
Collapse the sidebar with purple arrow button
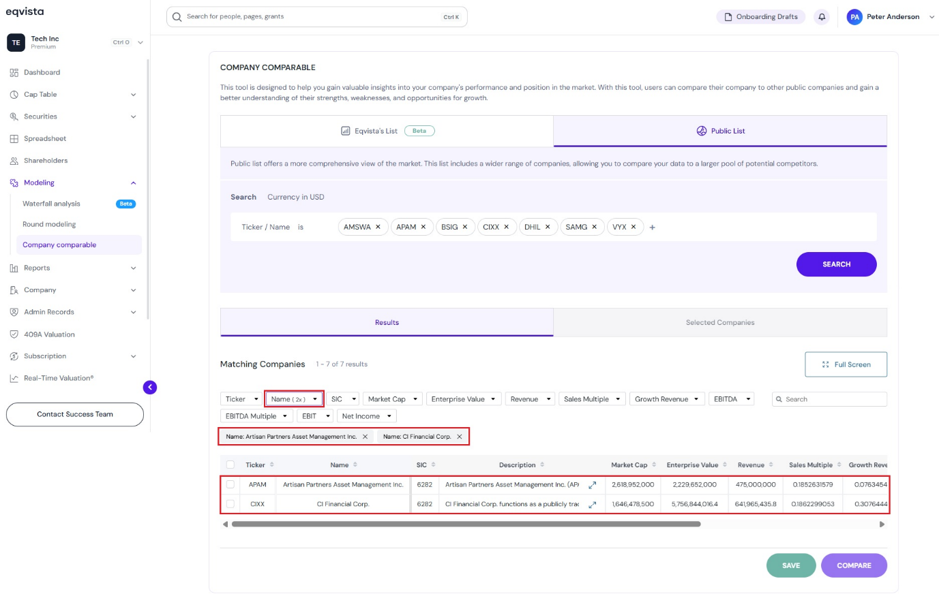click(150, 388)
